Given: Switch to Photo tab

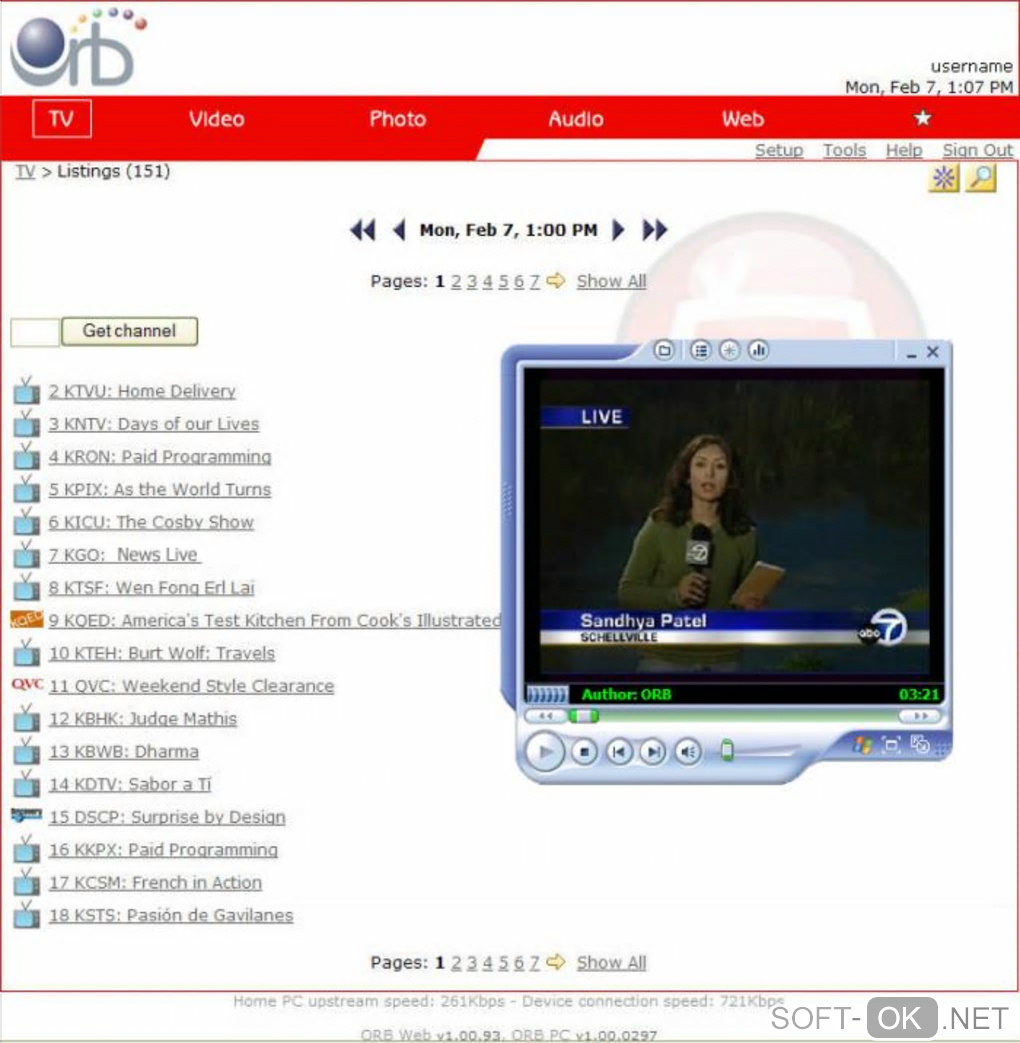Looking at the screenshot, I should tap(397, 118).
